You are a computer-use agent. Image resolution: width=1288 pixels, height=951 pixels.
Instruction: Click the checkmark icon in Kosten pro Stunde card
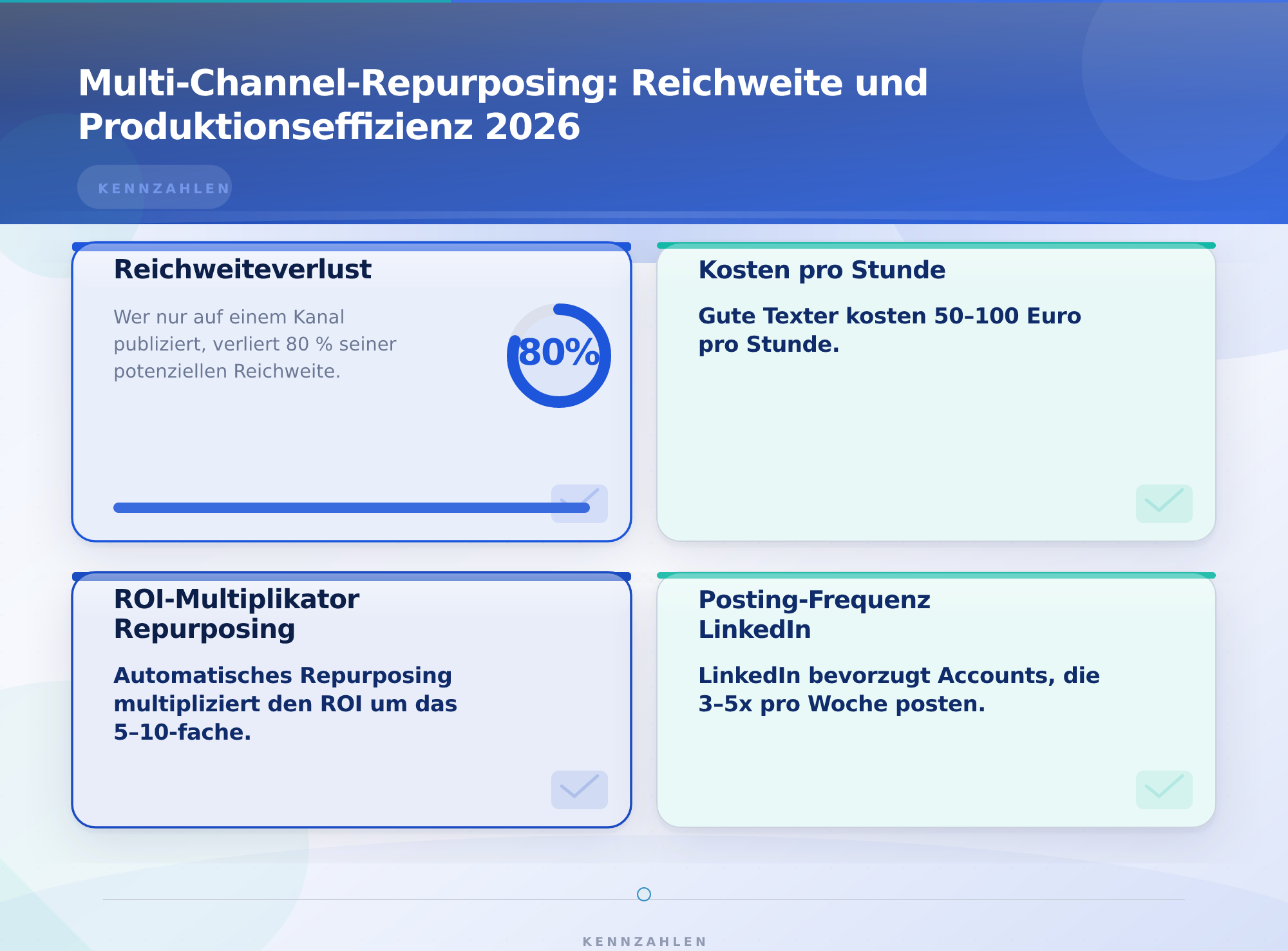(1164, 503)
